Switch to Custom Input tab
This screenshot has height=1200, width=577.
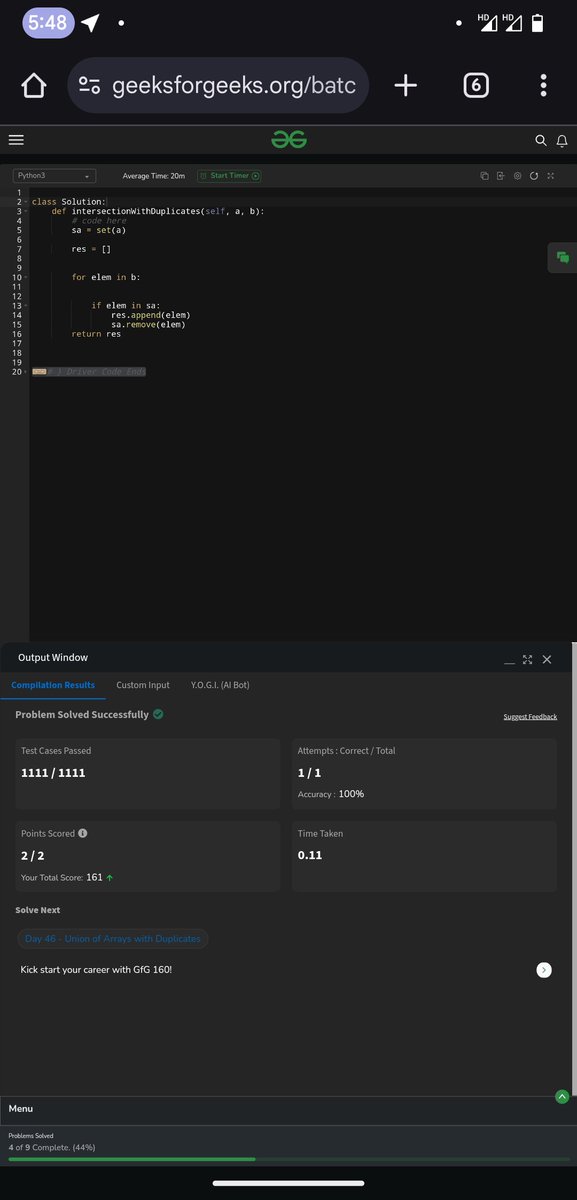pos(143,685)
